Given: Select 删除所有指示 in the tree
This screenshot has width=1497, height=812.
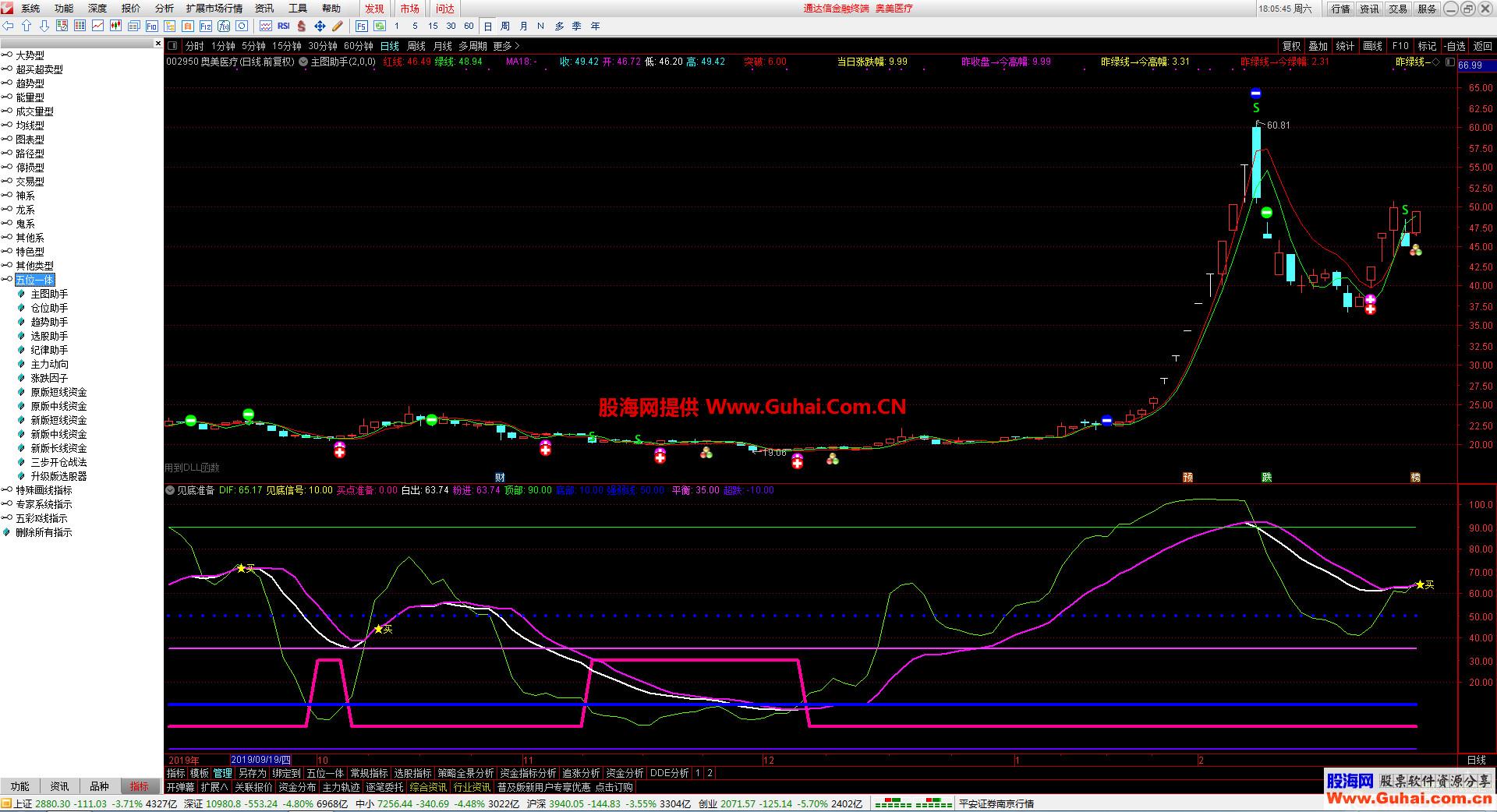Looking at the screenshot, I should click(x=44, y=532).
